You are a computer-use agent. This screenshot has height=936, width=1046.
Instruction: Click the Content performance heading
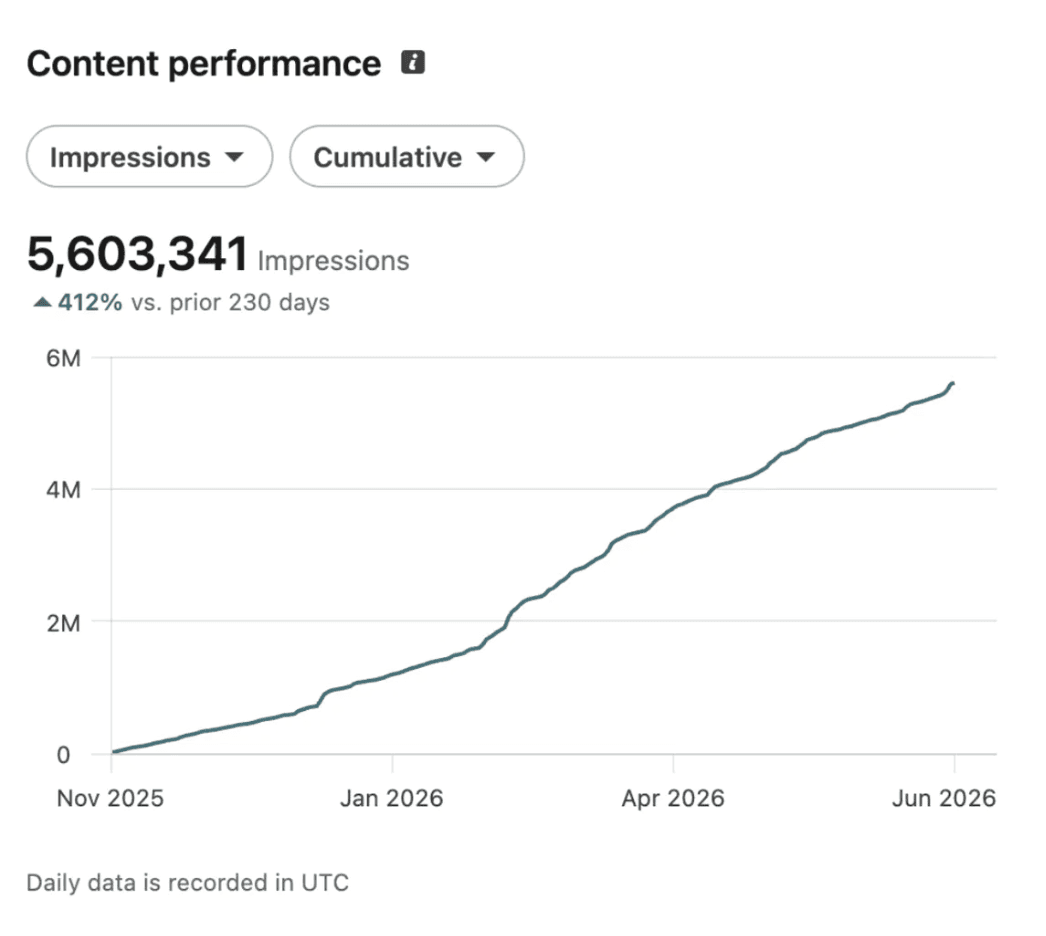point(204,63)
